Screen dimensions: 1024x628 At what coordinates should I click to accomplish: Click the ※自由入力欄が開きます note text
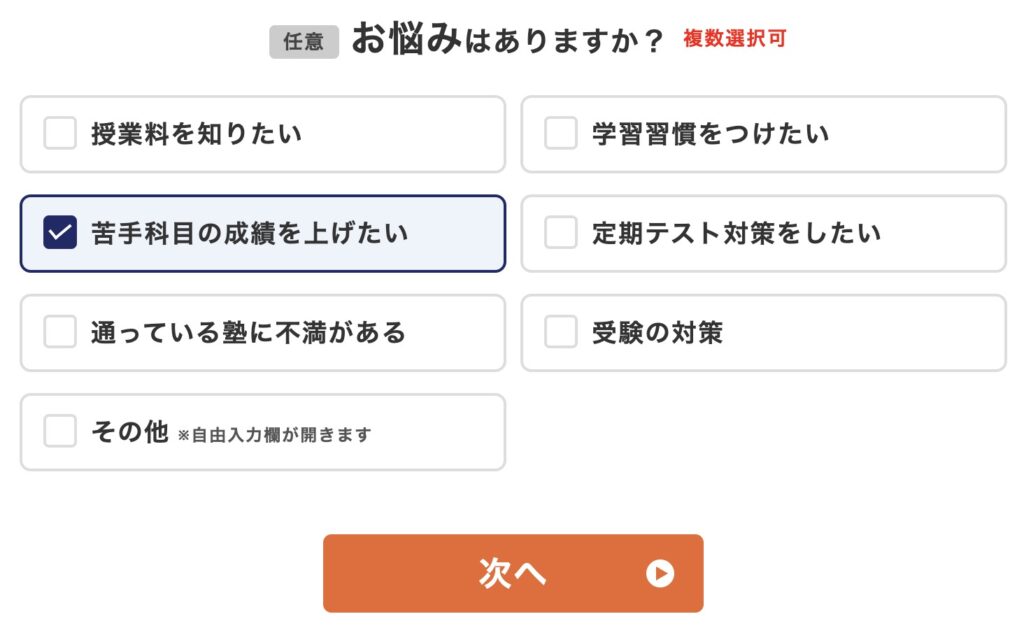pos(273,435)
